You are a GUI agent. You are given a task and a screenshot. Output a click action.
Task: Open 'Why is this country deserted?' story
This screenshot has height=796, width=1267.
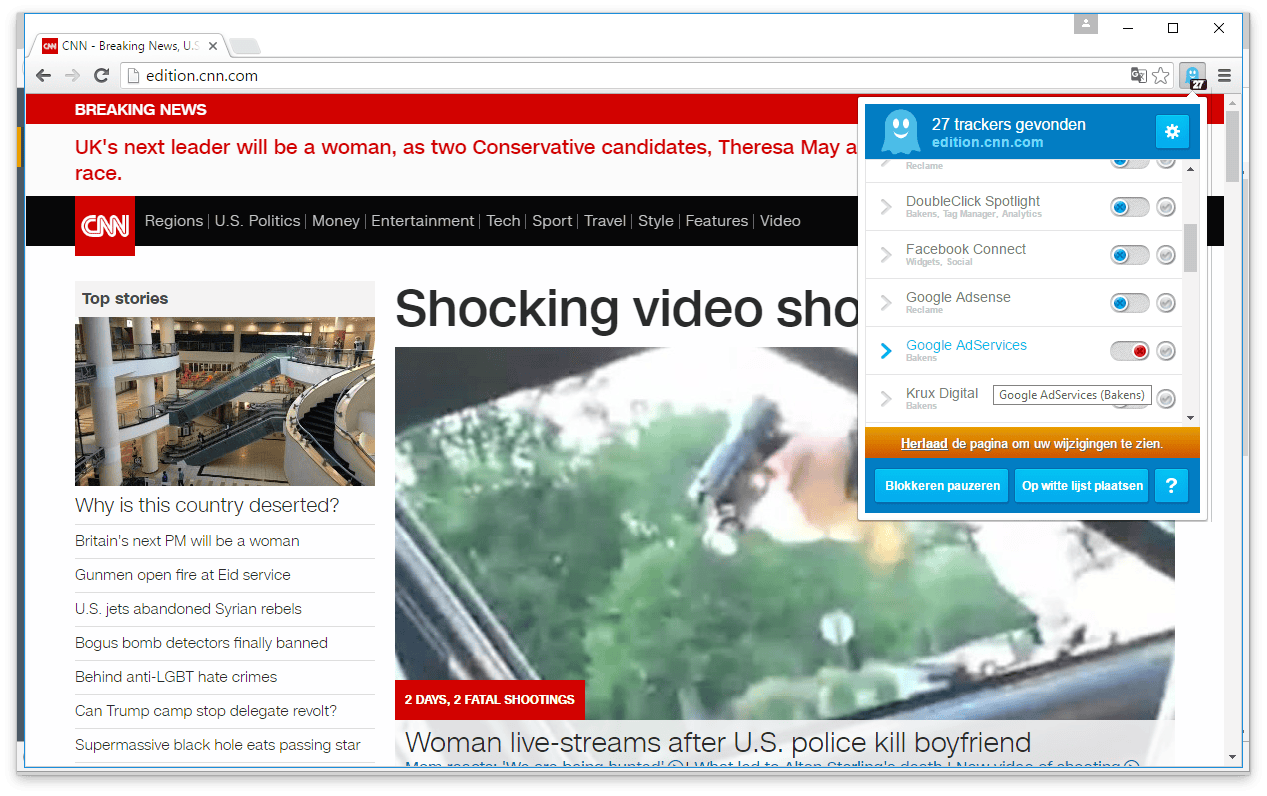[207, 505]
